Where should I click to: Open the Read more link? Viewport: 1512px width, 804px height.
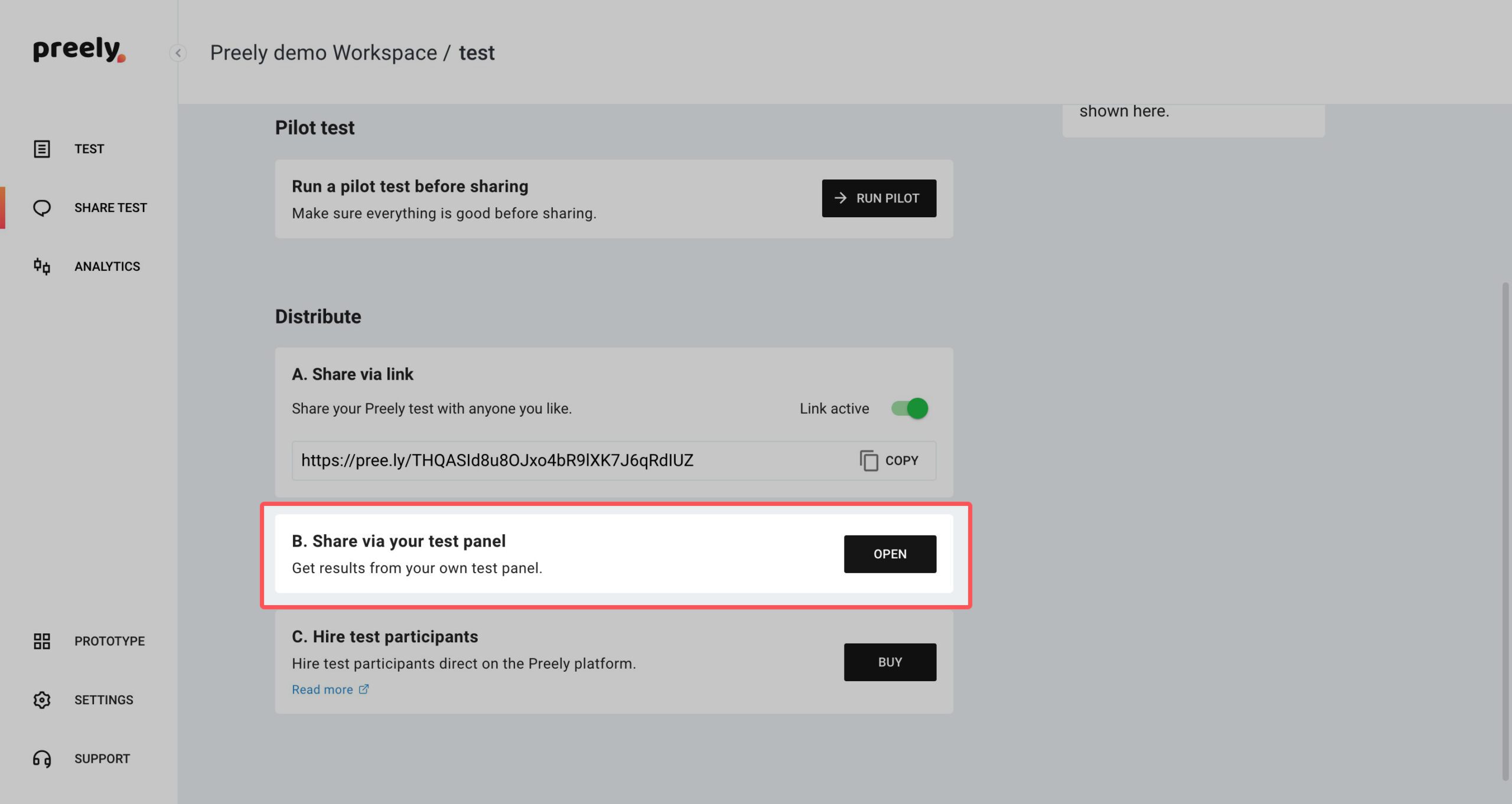pos(322,689)
